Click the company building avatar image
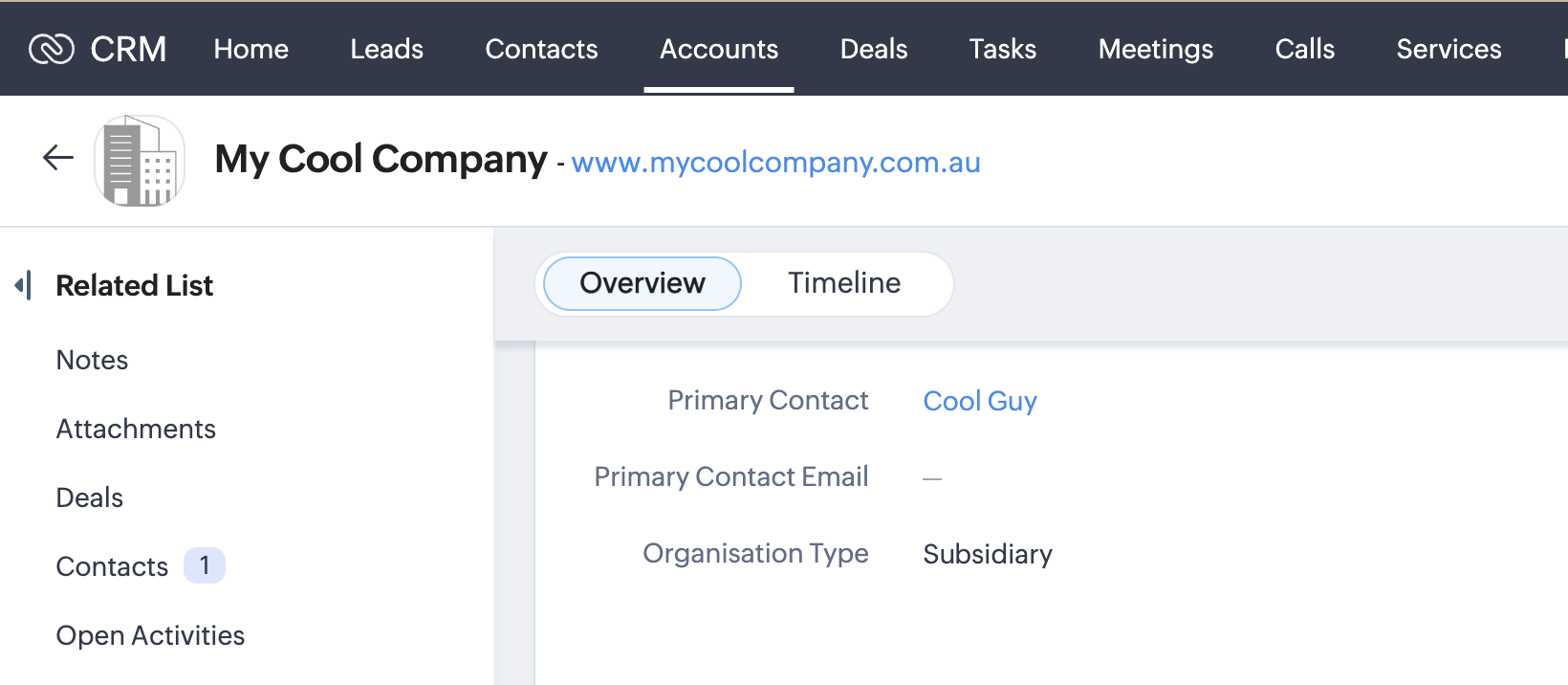Screen dimensions: 1568x685 [x=140, y=161]
